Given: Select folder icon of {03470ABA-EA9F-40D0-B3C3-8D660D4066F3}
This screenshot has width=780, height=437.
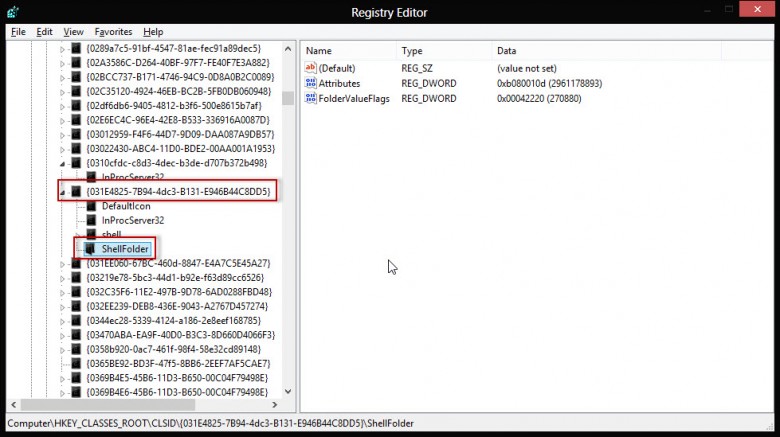Looking at the screenshot, I should (76, 335).
